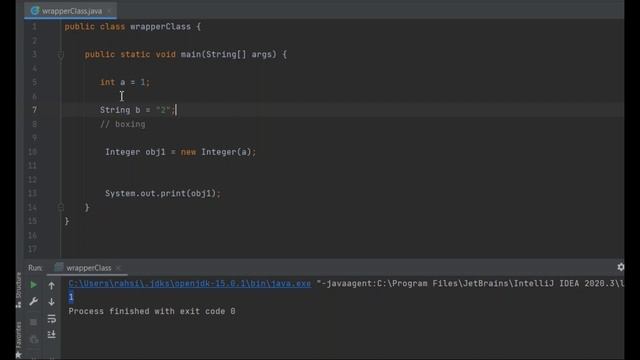The image size is (640, 360).
Task: Click the Run: label of tool window
Action: [x=35, y=268]
